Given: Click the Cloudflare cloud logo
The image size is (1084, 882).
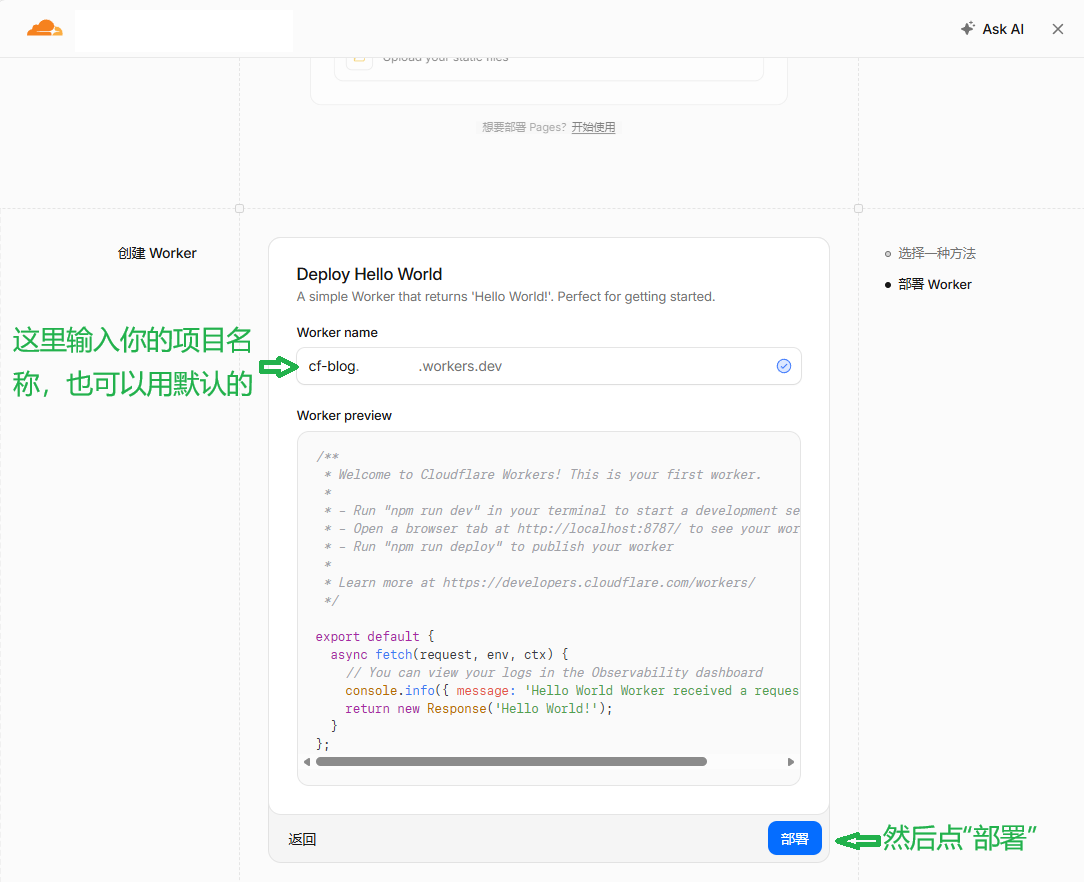Looking at the screenshot, I should (x=45, y=28).
